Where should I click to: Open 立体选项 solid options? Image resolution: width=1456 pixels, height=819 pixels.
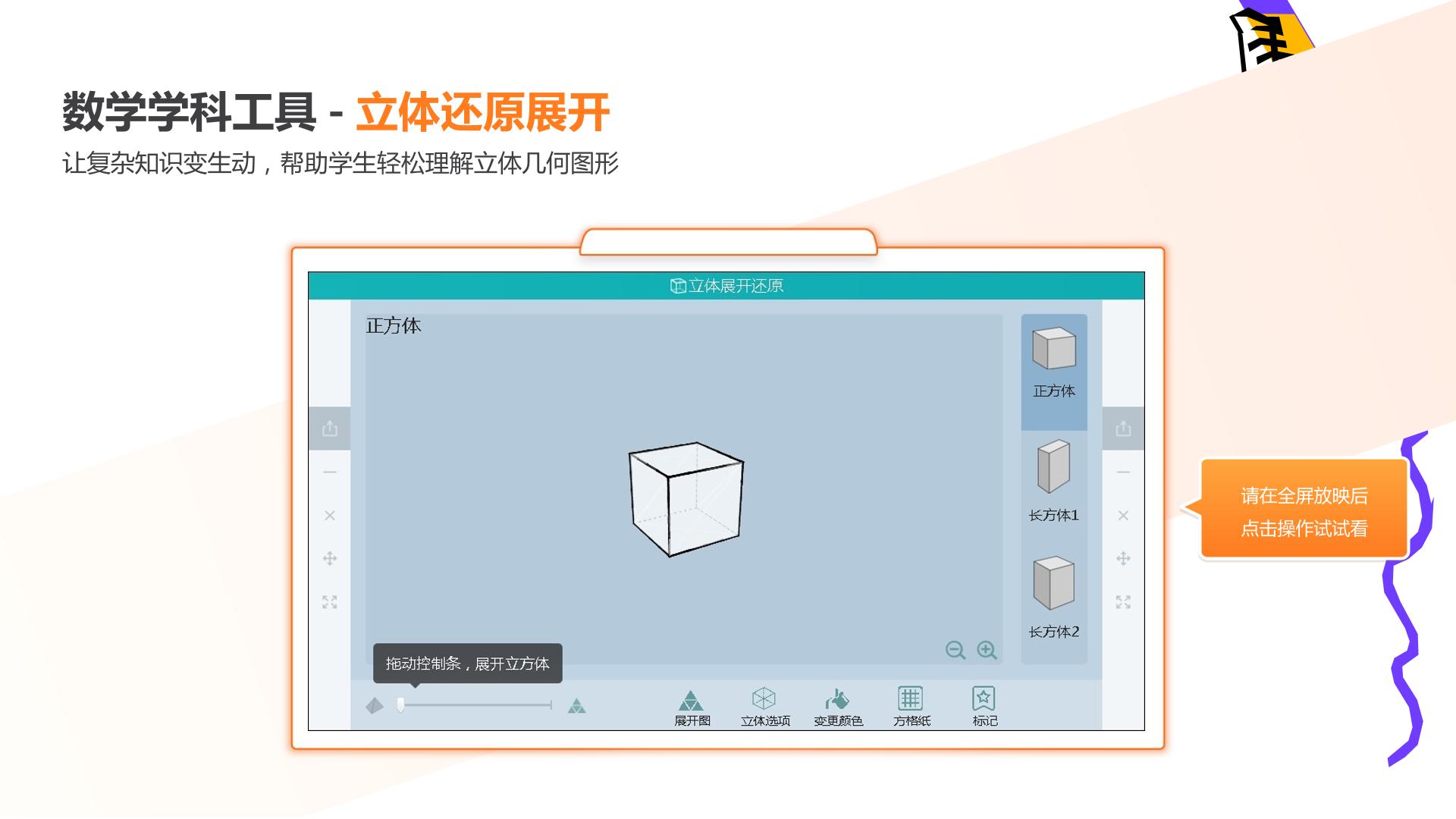(x=764, y=707)
